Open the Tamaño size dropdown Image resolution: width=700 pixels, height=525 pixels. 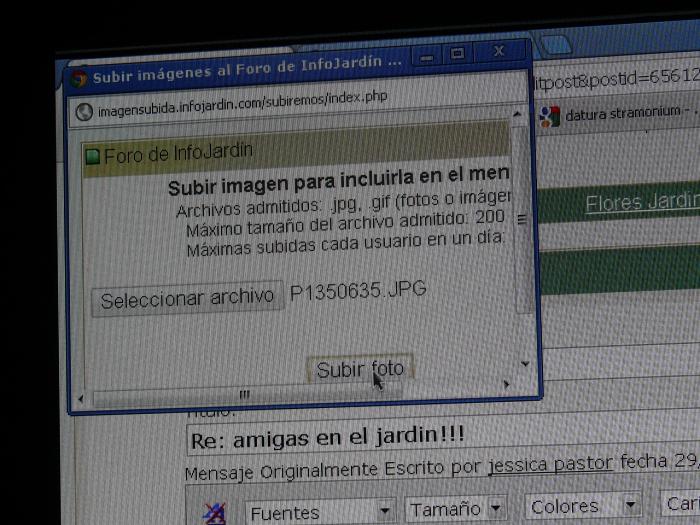[455, 508]
